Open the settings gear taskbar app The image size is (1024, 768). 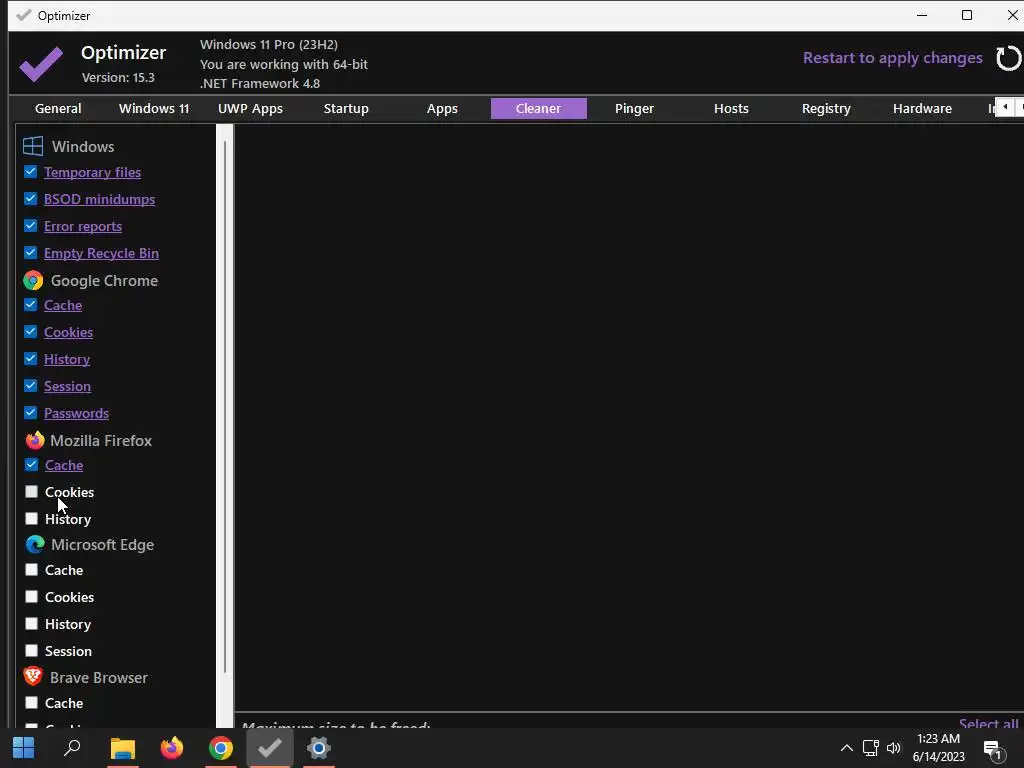tap(319, 748)
